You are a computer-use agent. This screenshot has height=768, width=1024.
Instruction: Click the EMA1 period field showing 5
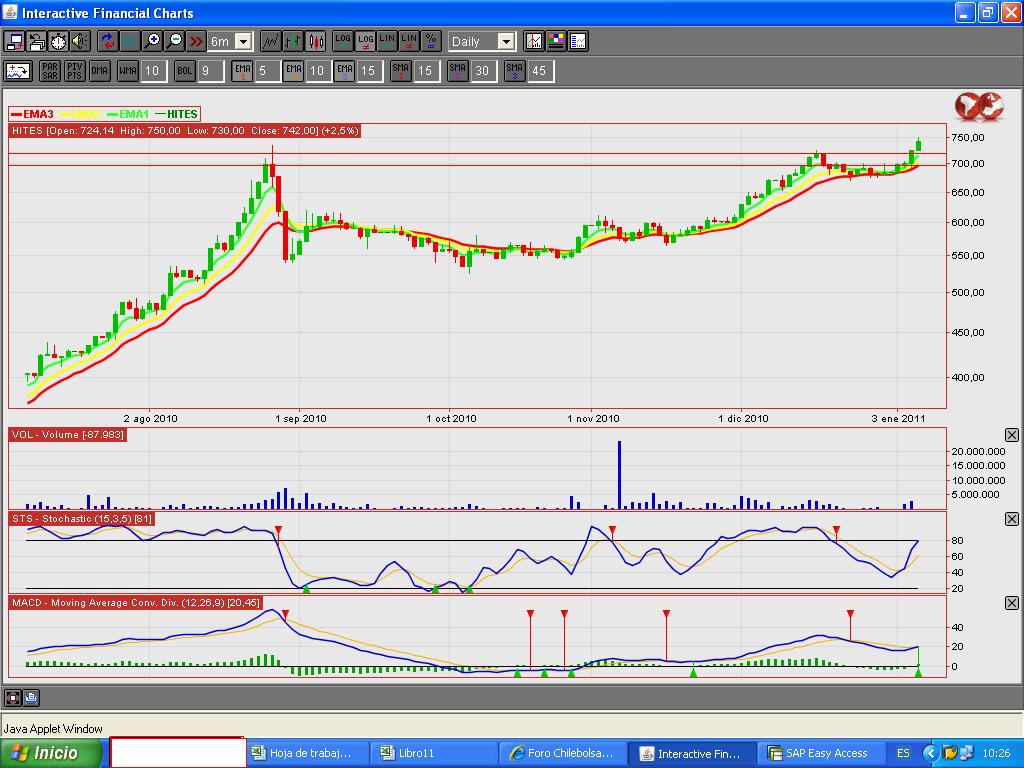[x=265, y=71]
